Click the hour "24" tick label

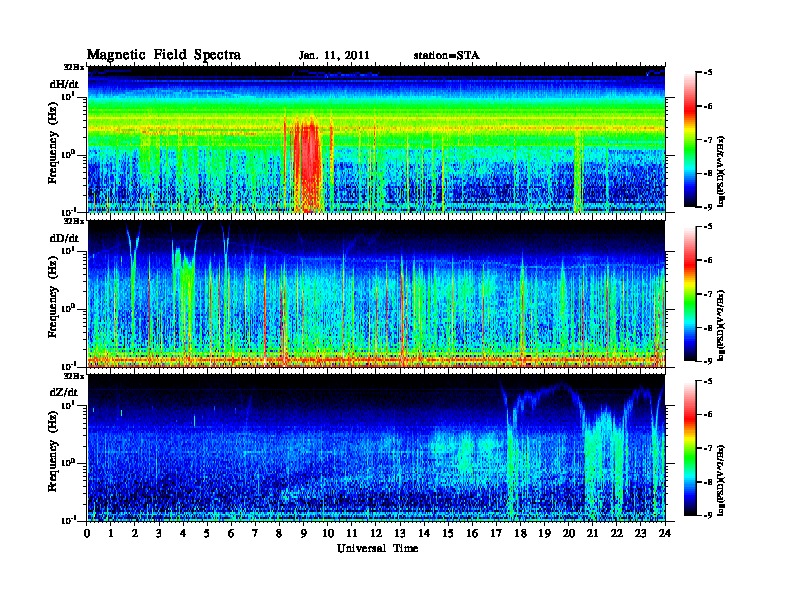point(665,533)
